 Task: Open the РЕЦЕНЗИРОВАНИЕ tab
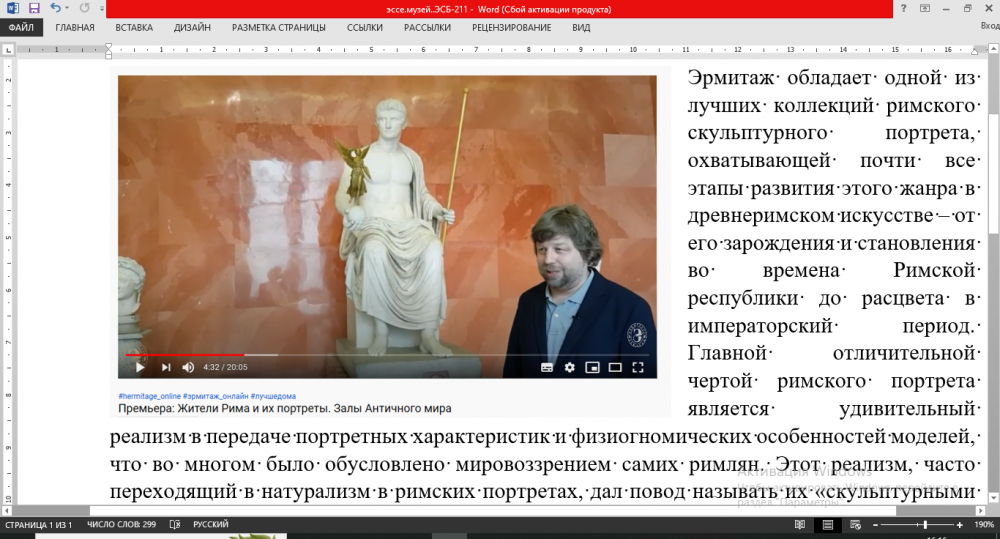pos(511,27)
